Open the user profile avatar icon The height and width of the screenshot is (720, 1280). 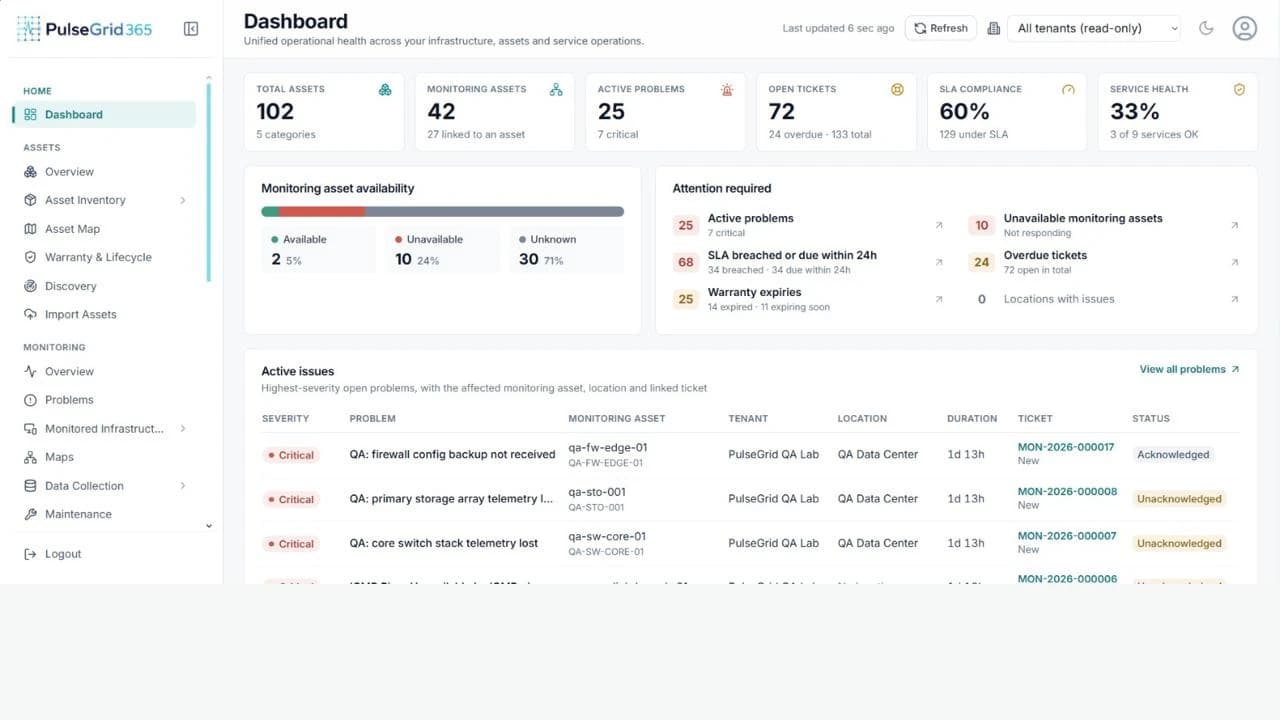(x=1244, y=28)
